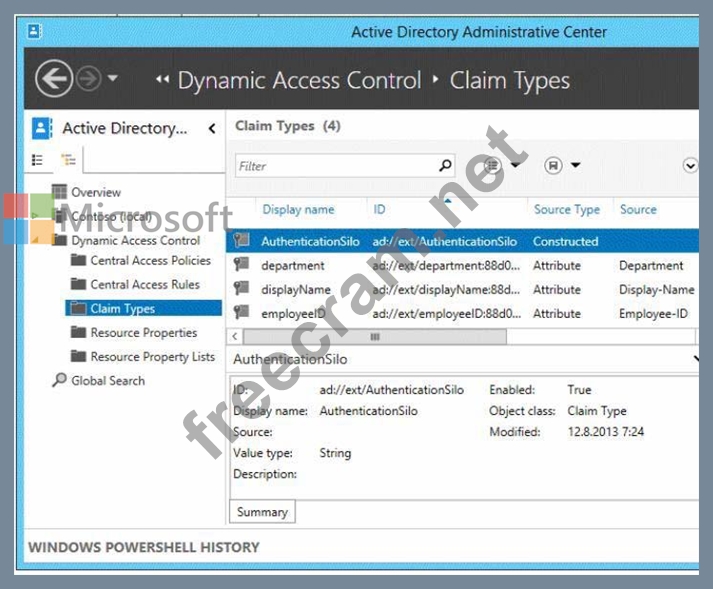713x589 pixels.
Task: Select Contoso (local) node
Action: click(x=111, y=216)
